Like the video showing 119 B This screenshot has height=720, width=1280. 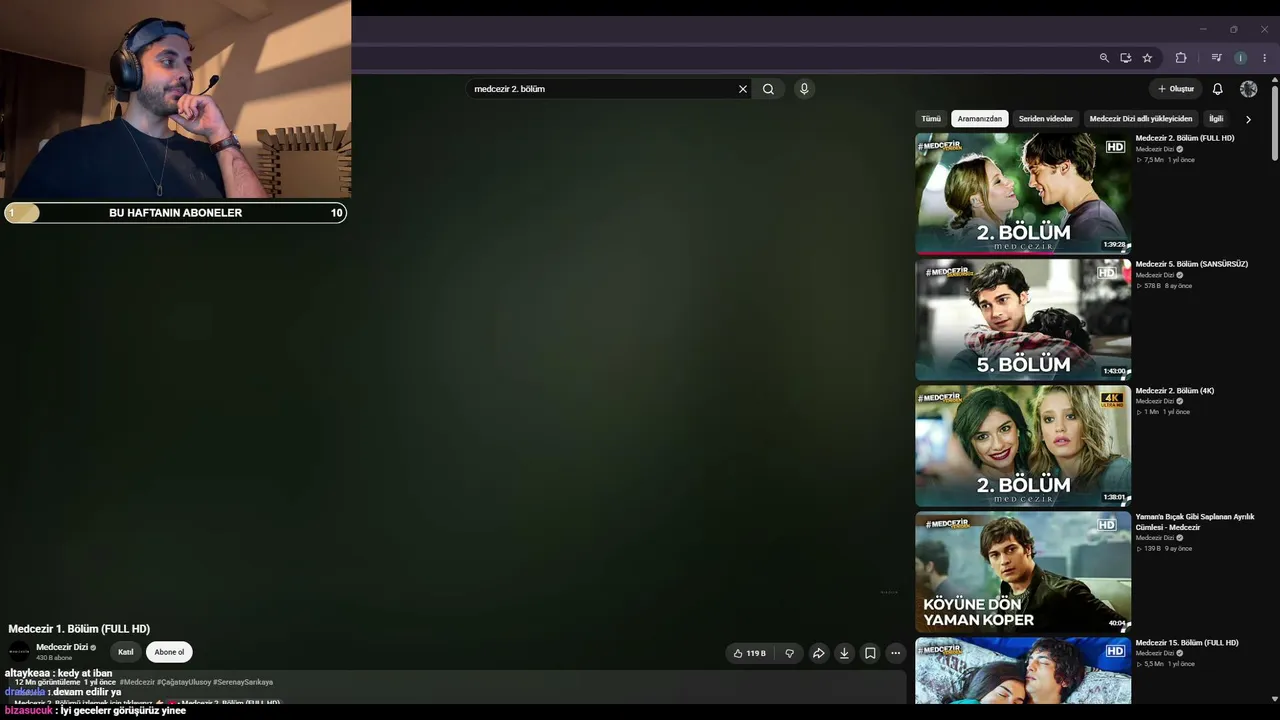tap(750, 653)
